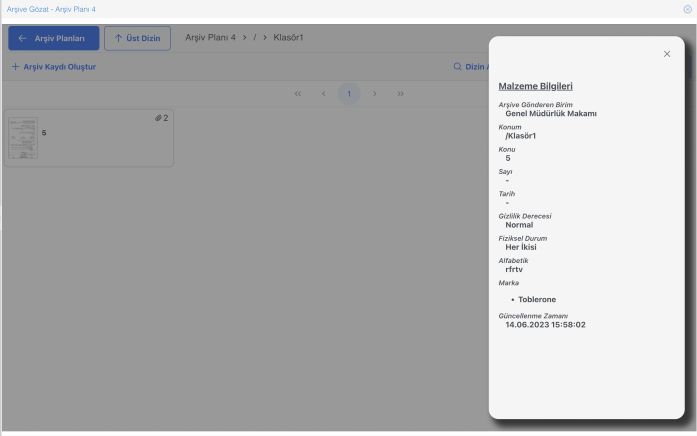Click the Malzeme Bilgileri heading

(535, 86)
